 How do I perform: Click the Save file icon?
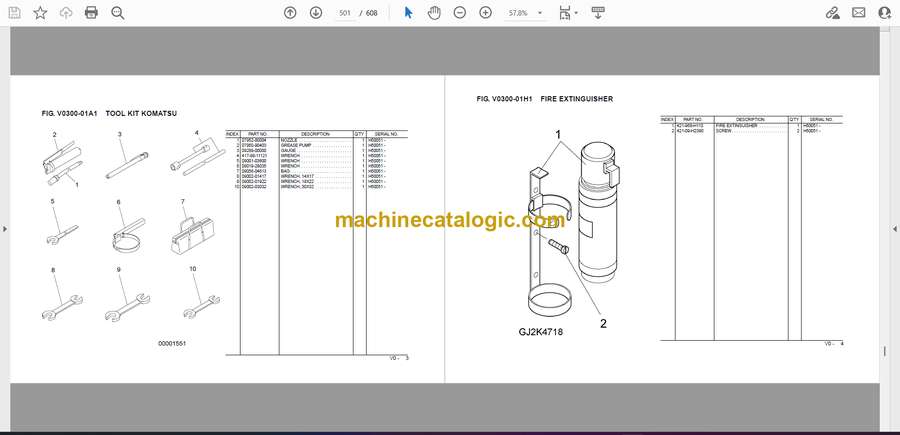pyautogui.click(x=14, y=13)
